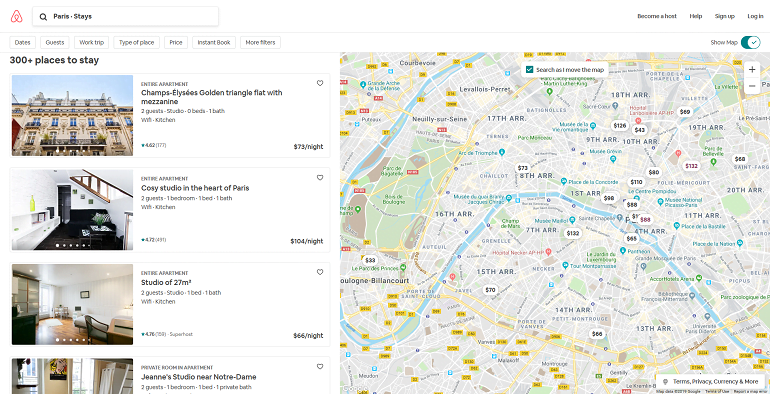Click the Studio of 27m² room photo
770x394 pixels.
[x=72, y=305]
